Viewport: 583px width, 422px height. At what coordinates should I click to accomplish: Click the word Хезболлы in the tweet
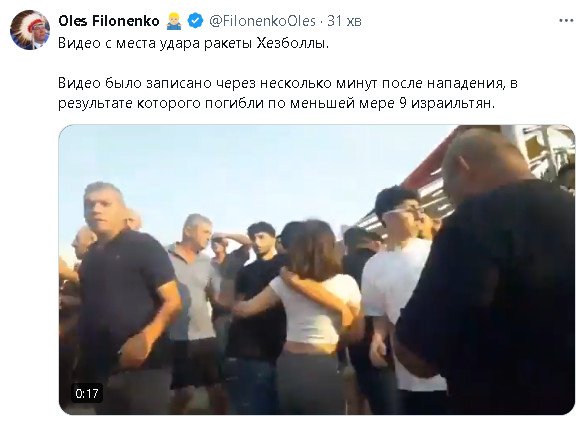click(x=293, y=44)
